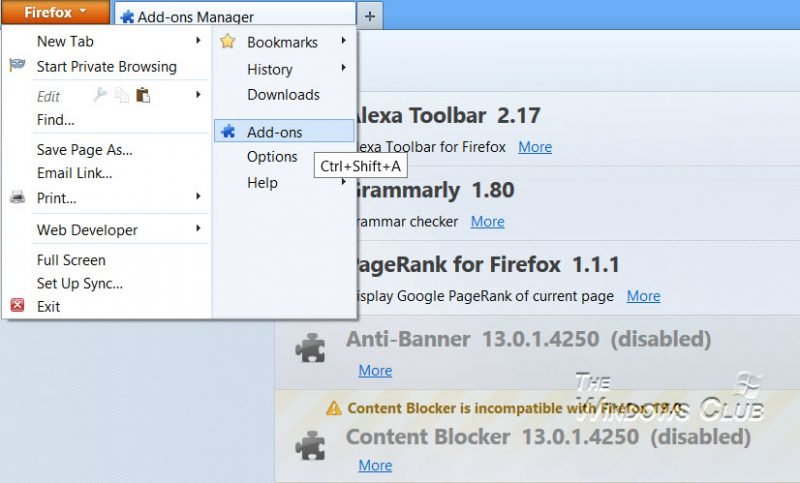This screenshot has height=483, width=800.
Task: Open a new tab with plus button
Action: (x=370, y=16)
